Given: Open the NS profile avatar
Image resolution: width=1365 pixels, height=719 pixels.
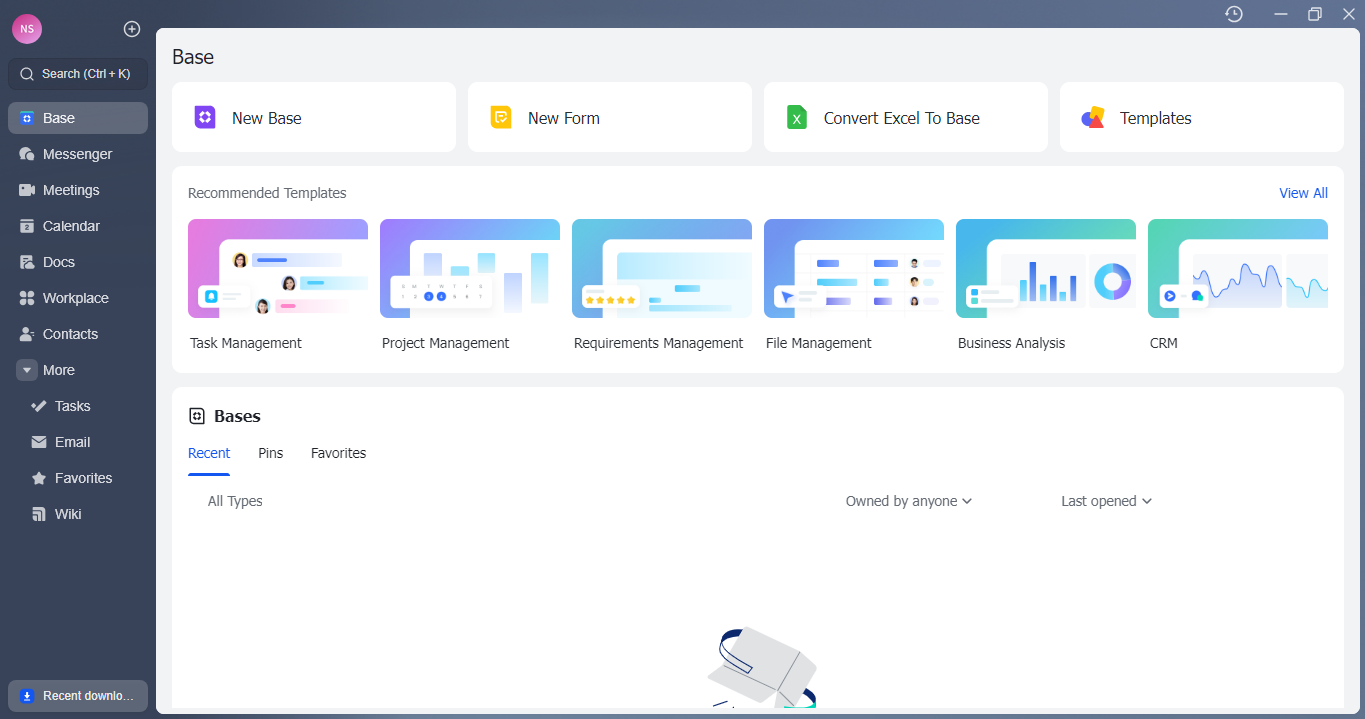Looking at the screenshot, I should [x=27, y=29].
